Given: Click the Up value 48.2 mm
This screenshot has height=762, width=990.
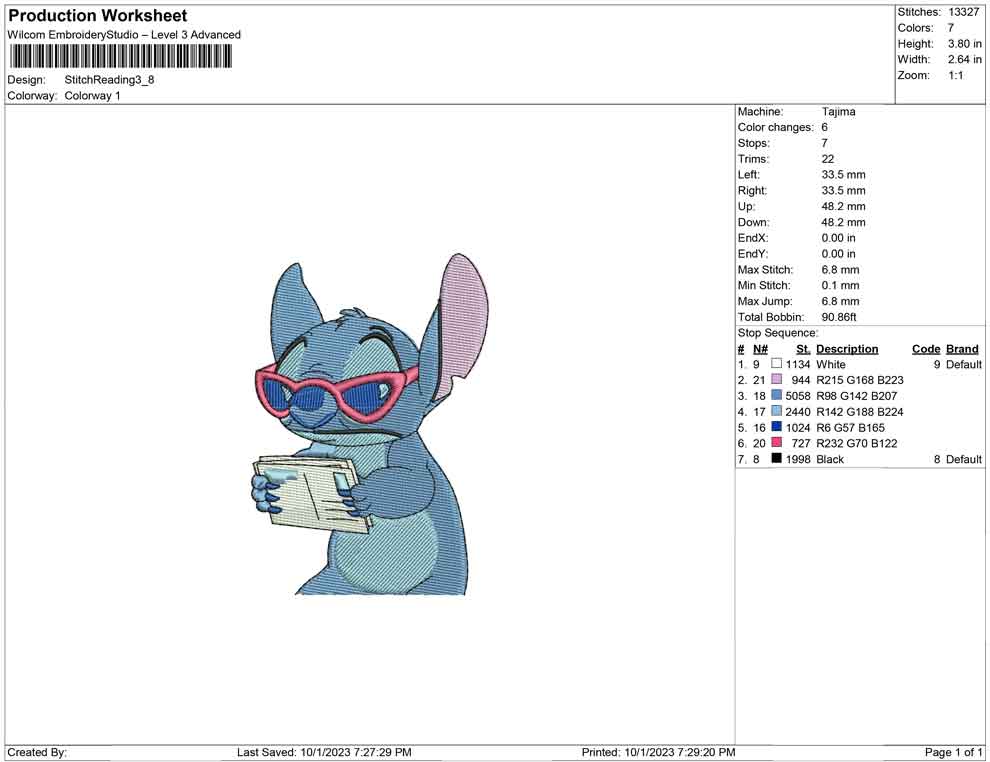Looking at the screenshot, I should point(844,206).
